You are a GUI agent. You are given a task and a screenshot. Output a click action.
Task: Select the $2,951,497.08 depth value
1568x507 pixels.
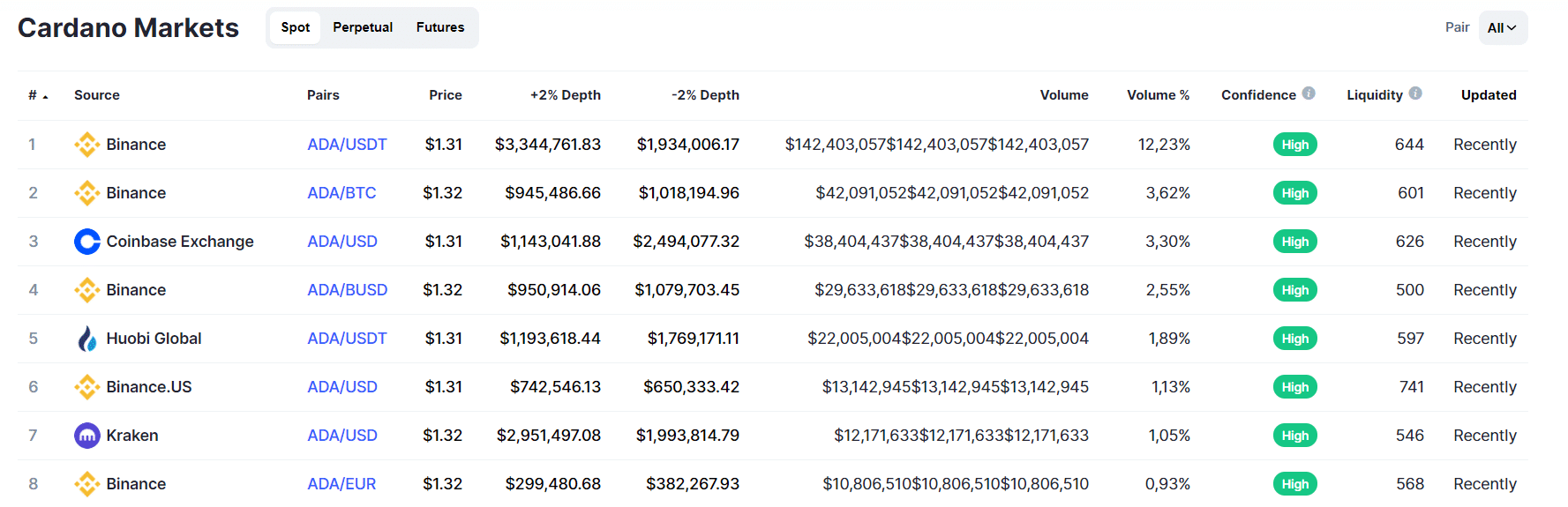[x=549, y=436]
